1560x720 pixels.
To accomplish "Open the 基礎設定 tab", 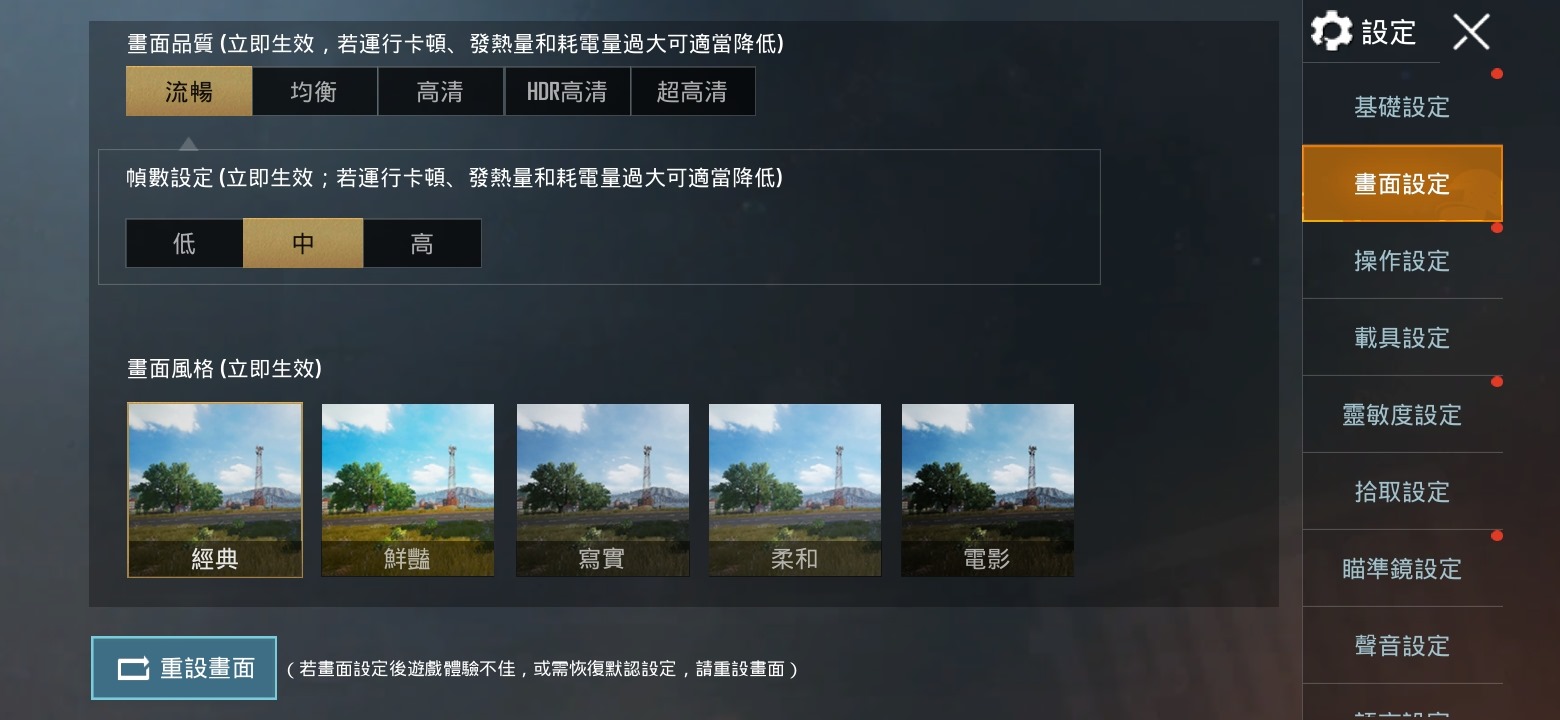I will pyautogui.click(x=1402, y=107).
